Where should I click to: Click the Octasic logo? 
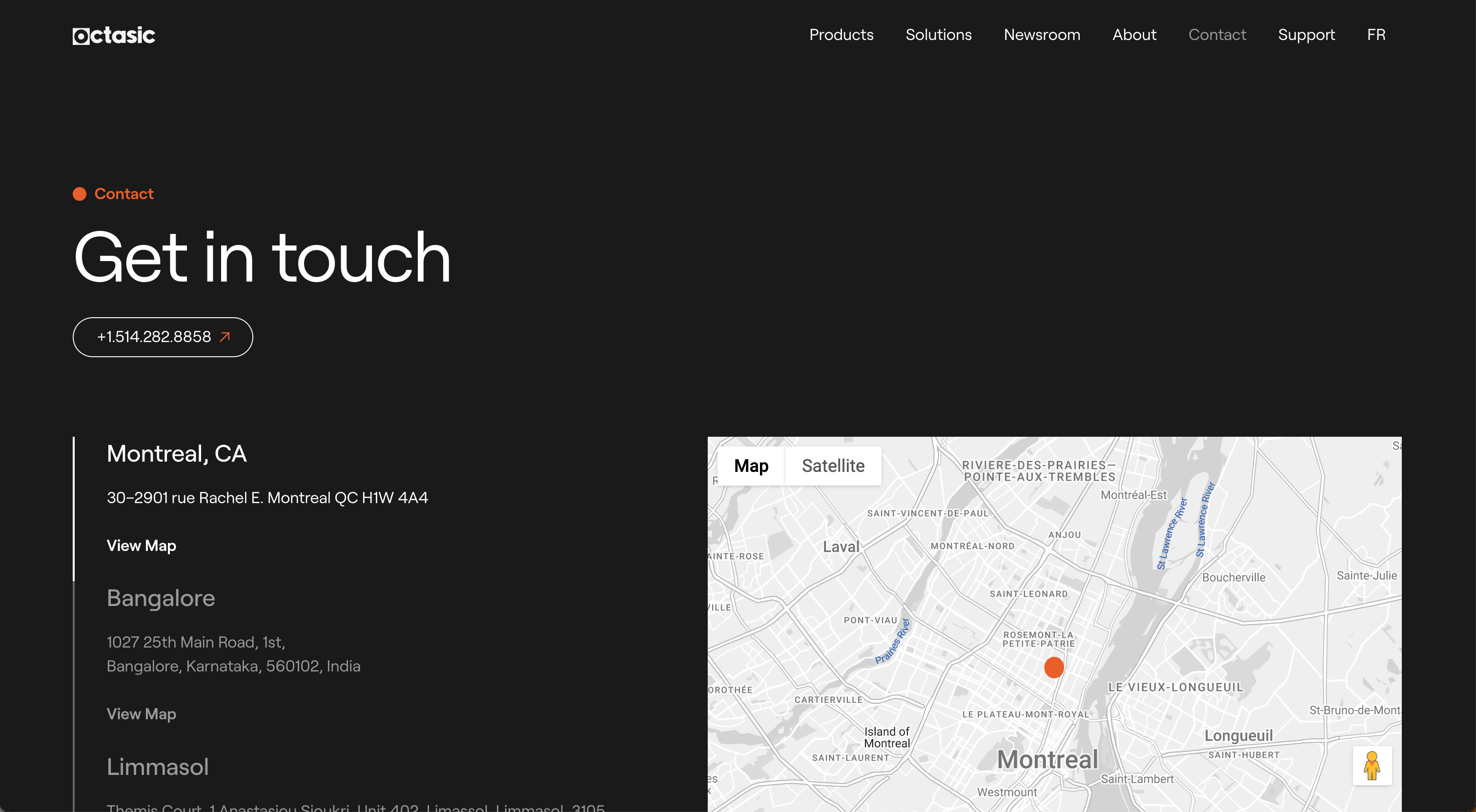pos(113,36)
